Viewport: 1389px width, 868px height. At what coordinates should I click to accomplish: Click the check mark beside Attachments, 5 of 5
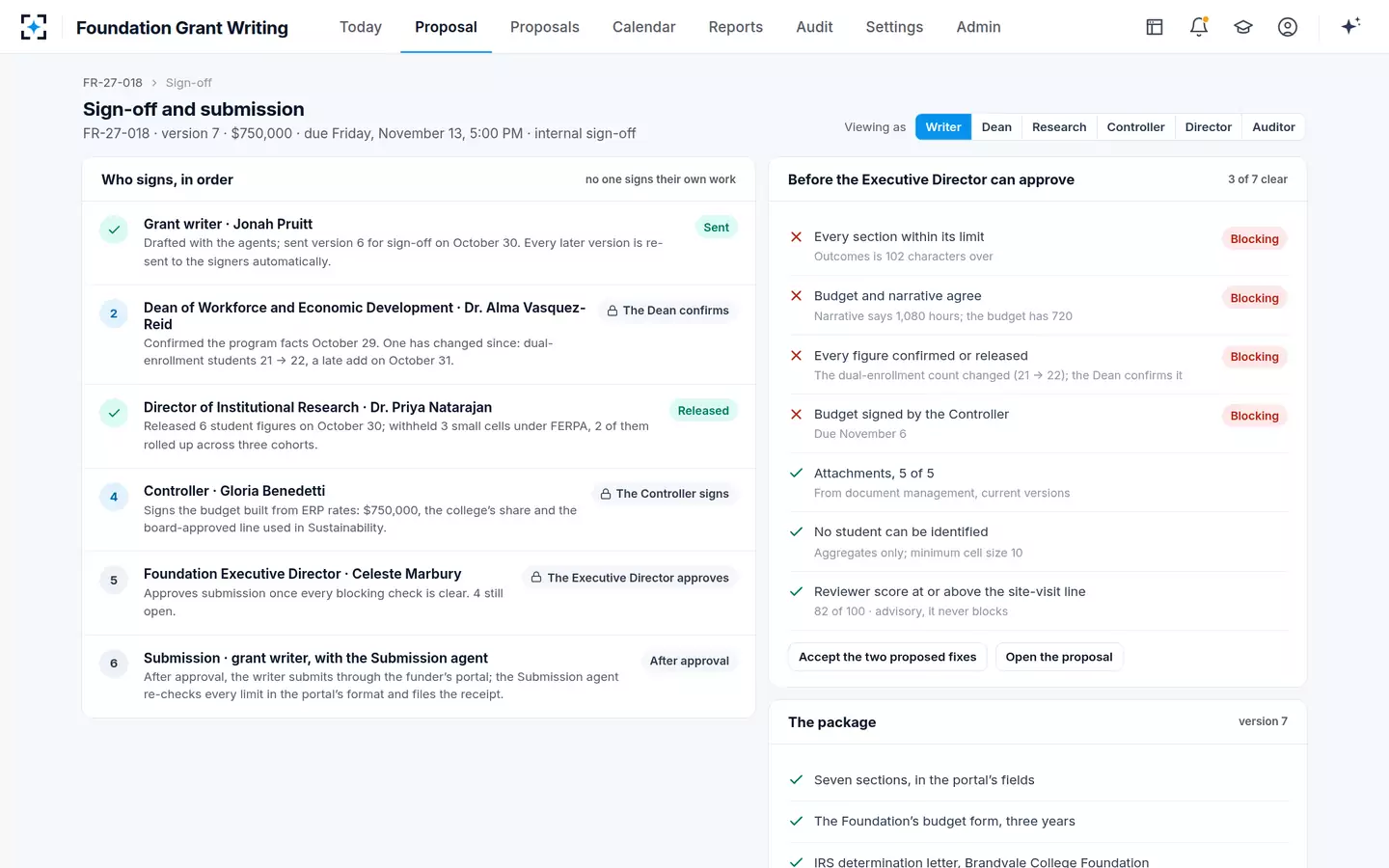coord(796,473)
